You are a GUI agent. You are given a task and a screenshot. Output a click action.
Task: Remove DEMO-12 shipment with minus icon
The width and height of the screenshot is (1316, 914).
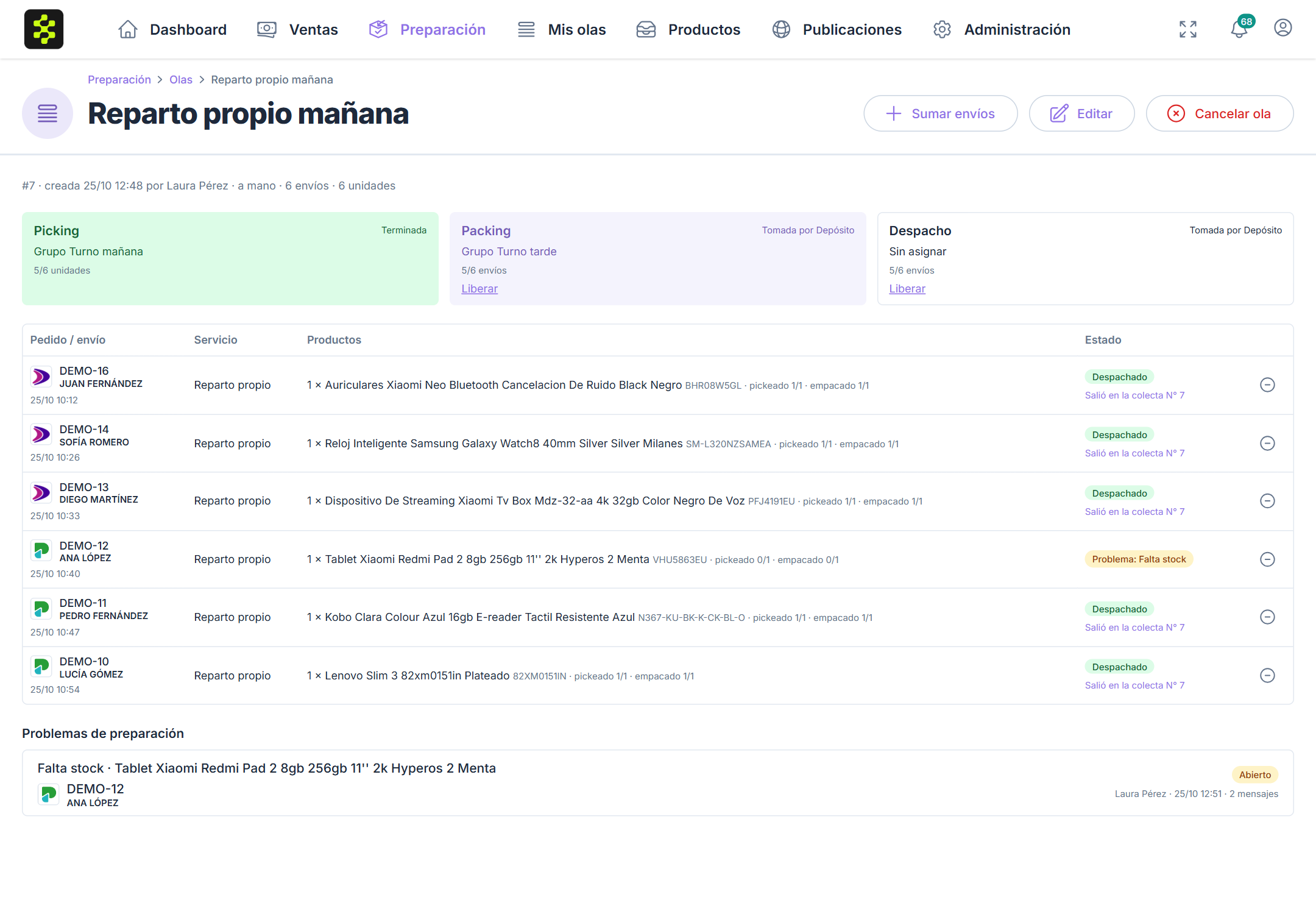click(1267, 559)
